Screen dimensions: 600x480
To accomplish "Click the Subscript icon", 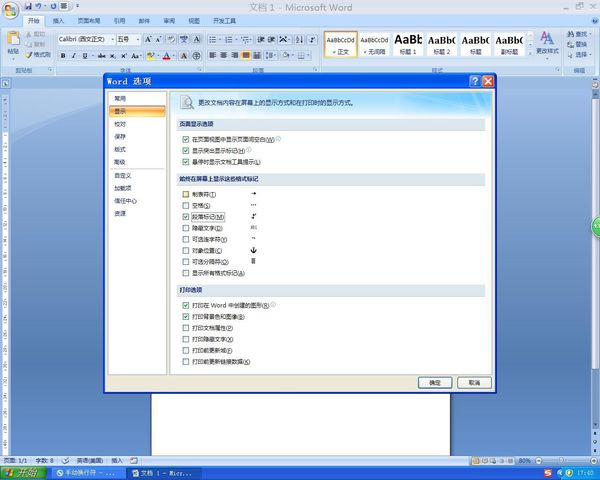I will pyautogui.click(x=112, y=56).
